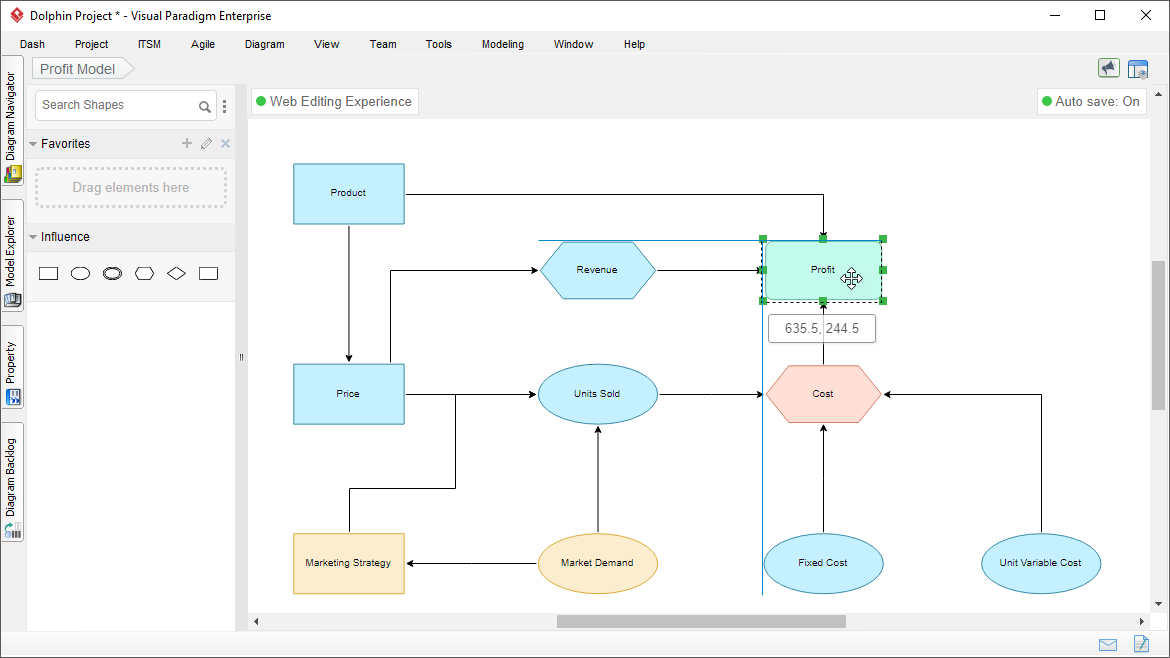
Task: Select the ellipse shape in Influence palette
Action: (x=81, y=274)
